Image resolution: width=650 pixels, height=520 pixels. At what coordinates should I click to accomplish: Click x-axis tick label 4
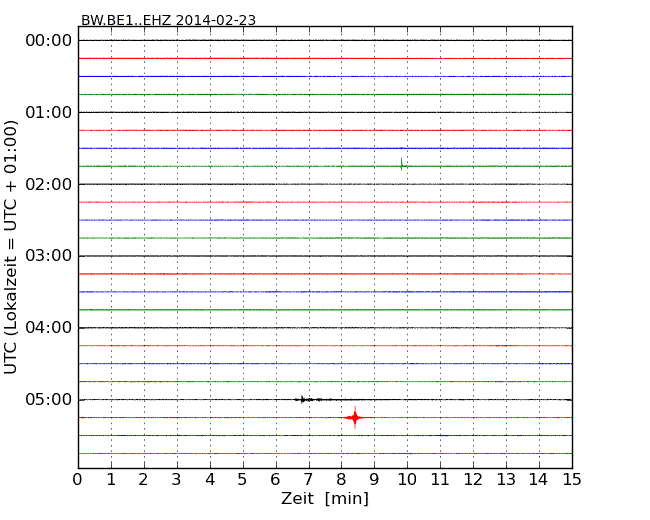(x=210, y=480)
